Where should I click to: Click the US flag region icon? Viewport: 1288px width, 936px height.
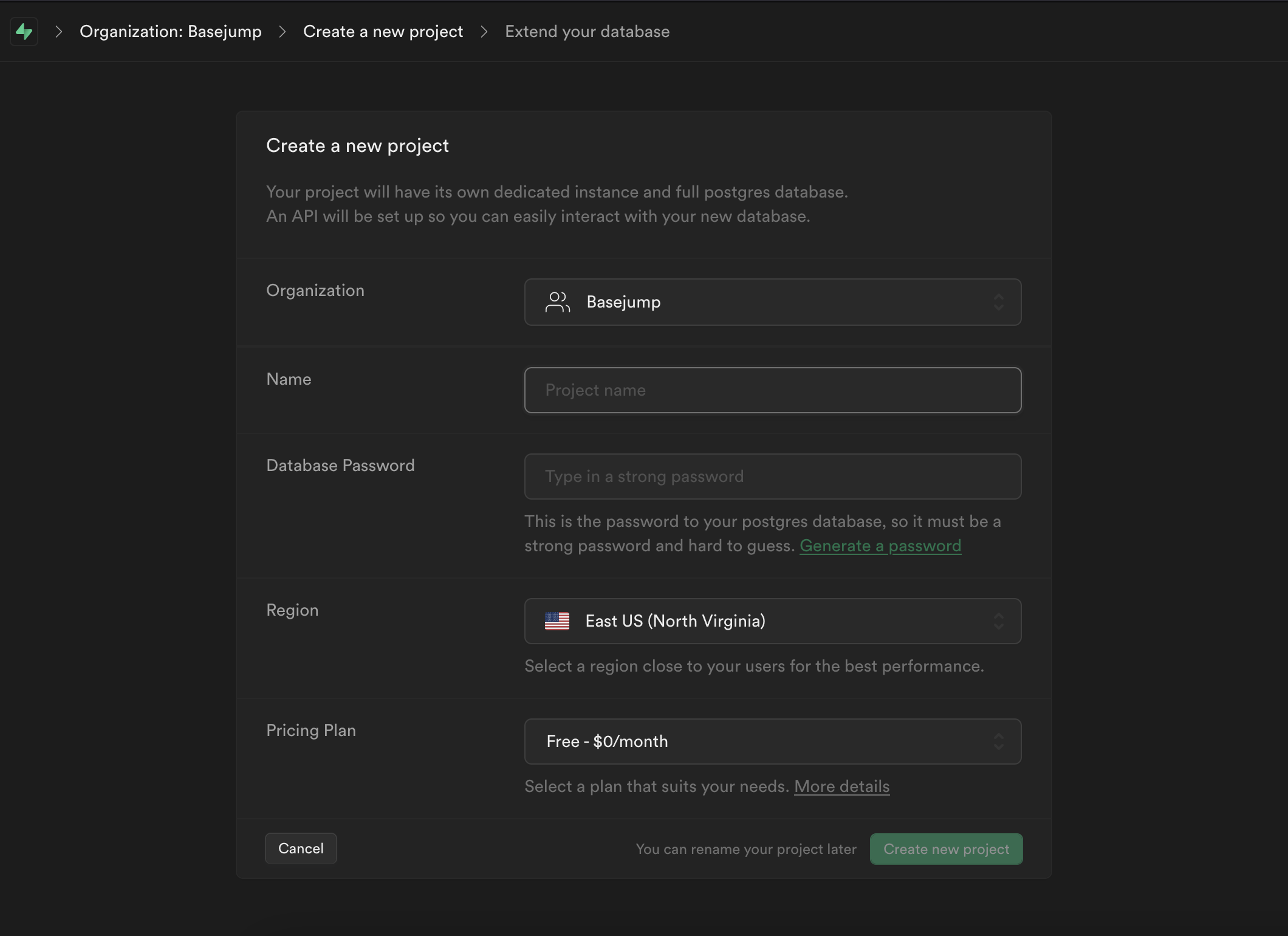coord(557,620)
